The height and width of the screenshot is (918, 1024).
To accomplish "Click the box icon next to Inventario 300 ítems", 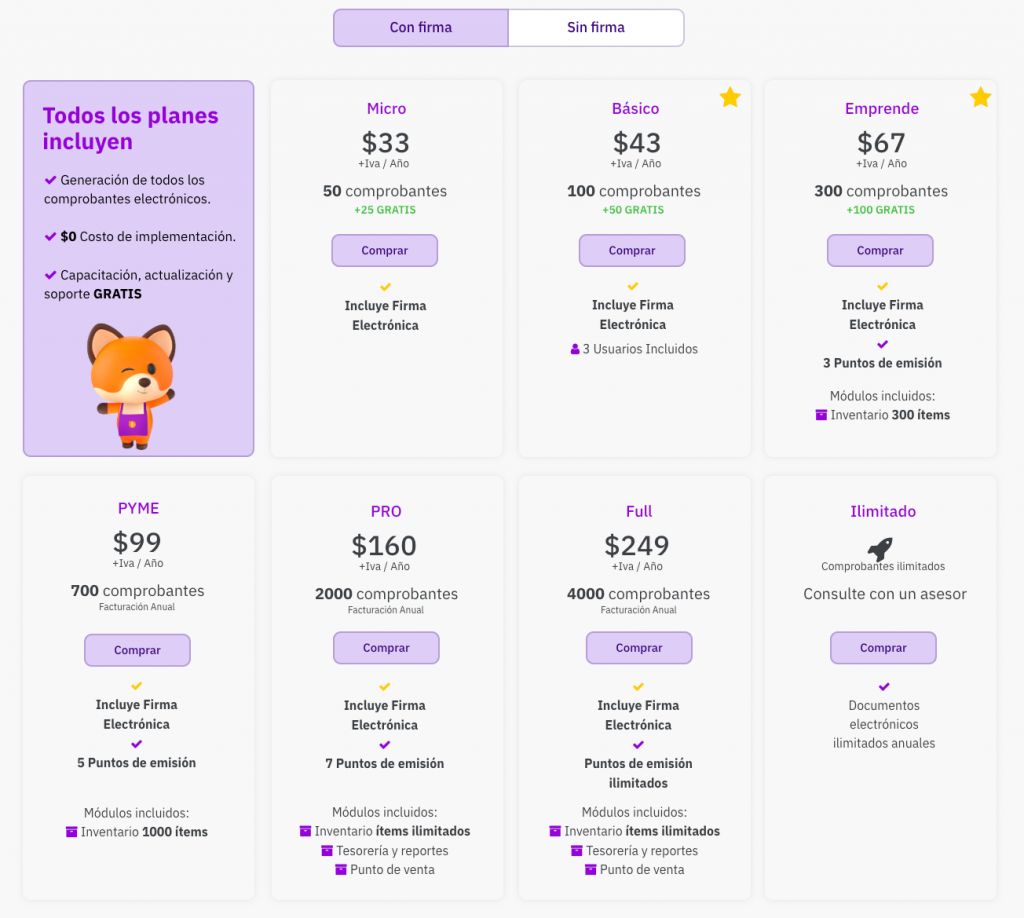I will coord(821,415).
